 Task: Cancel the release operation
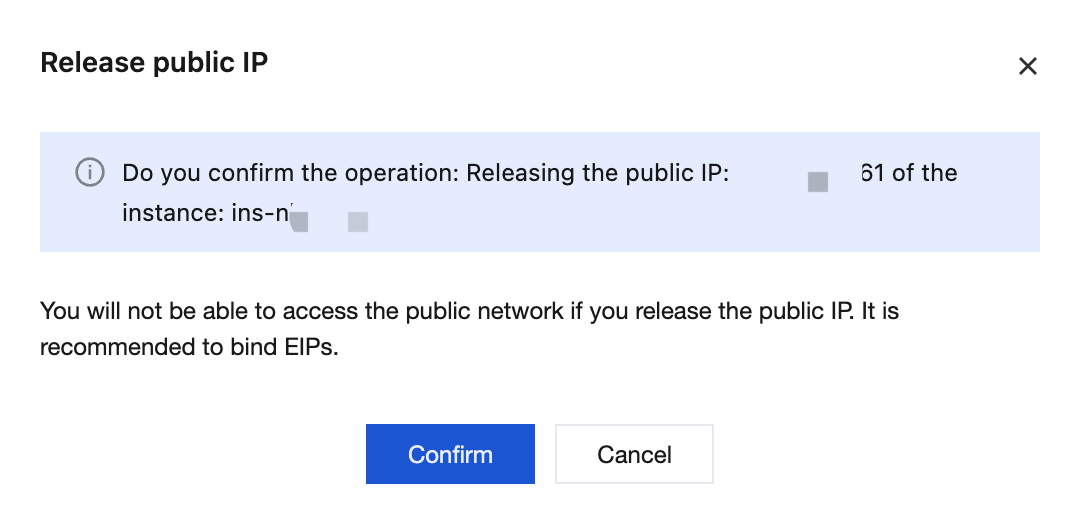click(x=634, y=453)
